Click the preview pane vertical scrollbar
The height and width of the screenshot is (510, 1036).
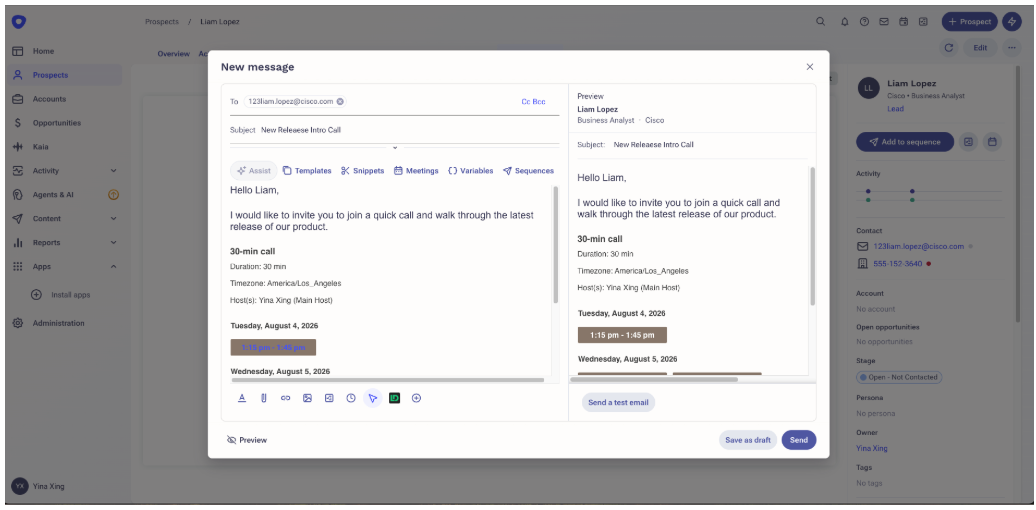(x=812, y=237)
